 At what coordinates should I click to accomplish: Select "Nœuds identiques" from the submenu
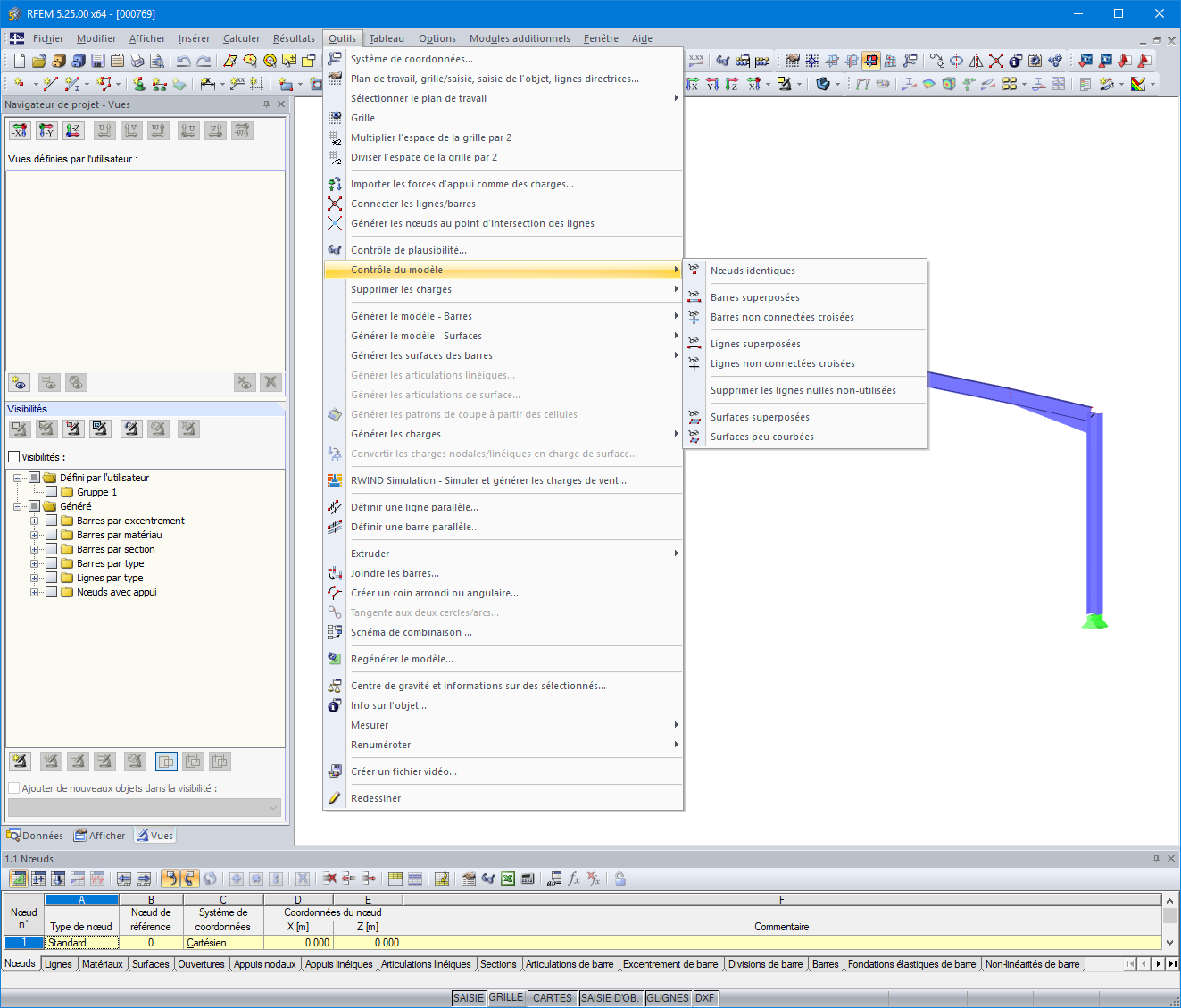(x=752, y=271)
